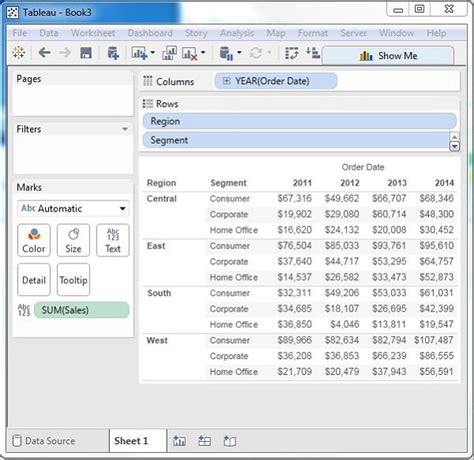The image size is (474, 460).
Task: Select the SUM(Sales) pill on Marks
Action: [x=82, y=310]
